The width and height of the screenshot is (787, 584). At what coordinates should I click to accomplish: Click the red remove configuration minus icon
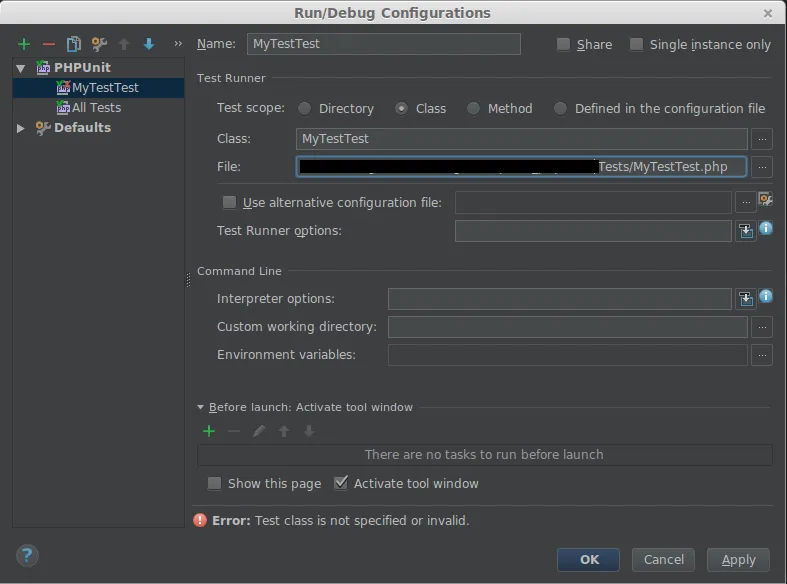click(x=48, y=44)
